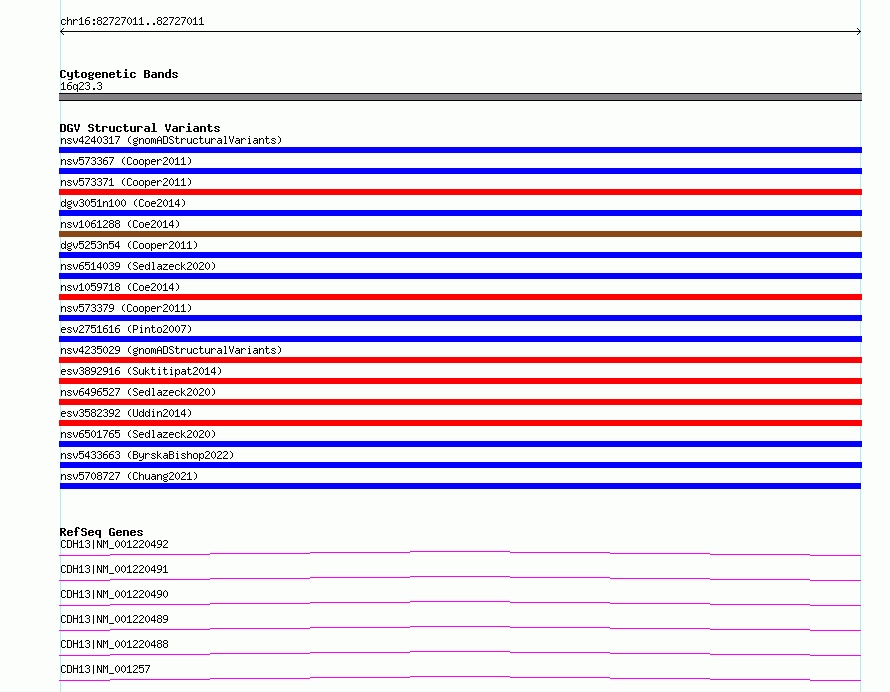Click variant label nsv5708727 (Chuang2021)
Image resolution: width=890 pixels, height=692 pixels.
[x=129, y=476]
